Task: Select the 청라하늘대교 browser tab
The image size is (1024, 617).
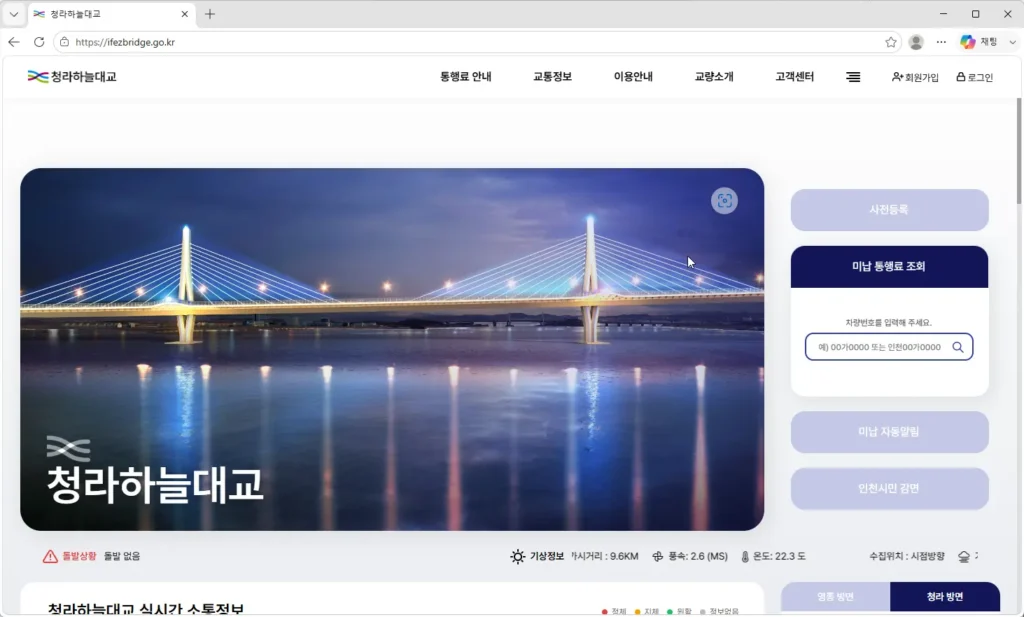Action: [x=111, y=14]
